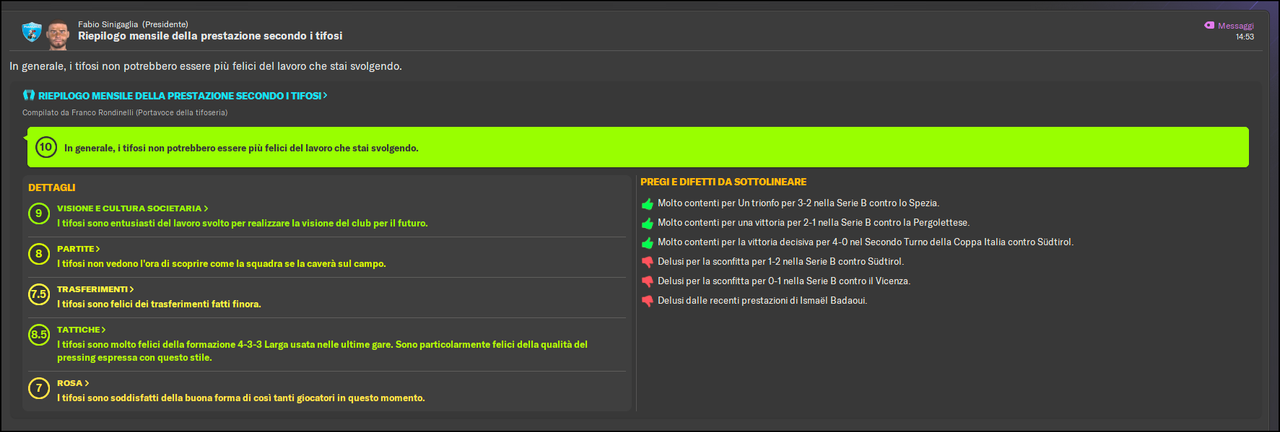Select text about 0-1 defeat to Vicenza

[784, 281]
